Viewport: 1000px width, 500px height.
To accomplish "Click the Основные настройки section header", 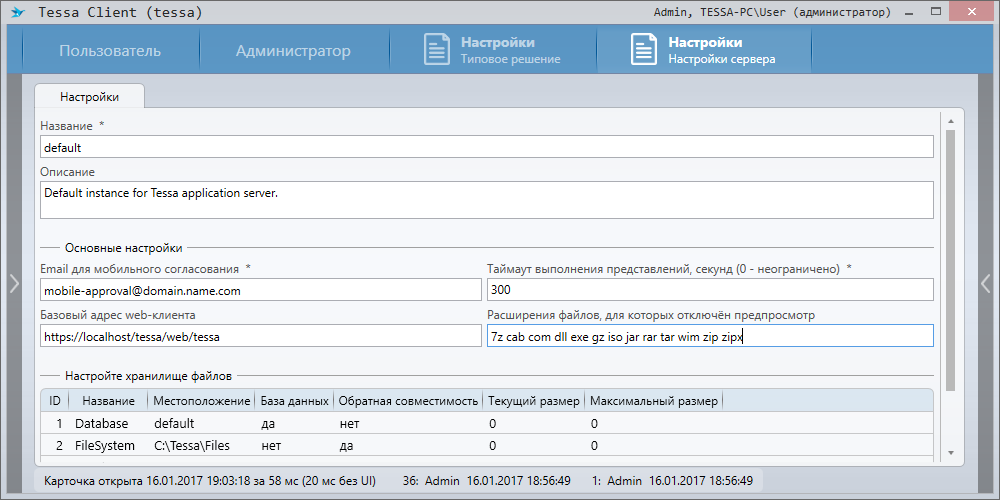I will click(124, 247).
